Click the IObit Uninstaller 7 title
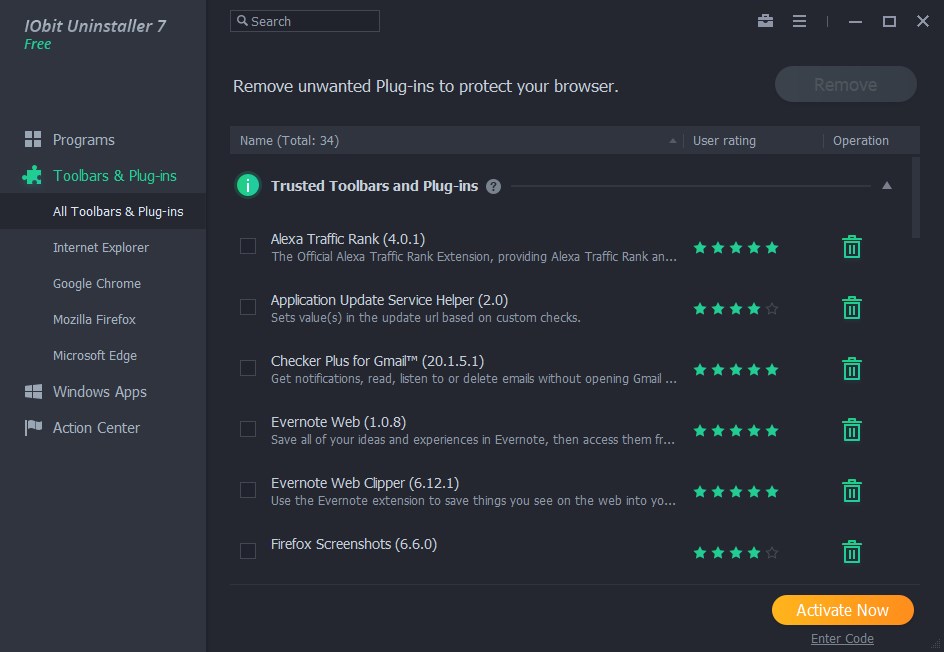 (x=95, y=26)
